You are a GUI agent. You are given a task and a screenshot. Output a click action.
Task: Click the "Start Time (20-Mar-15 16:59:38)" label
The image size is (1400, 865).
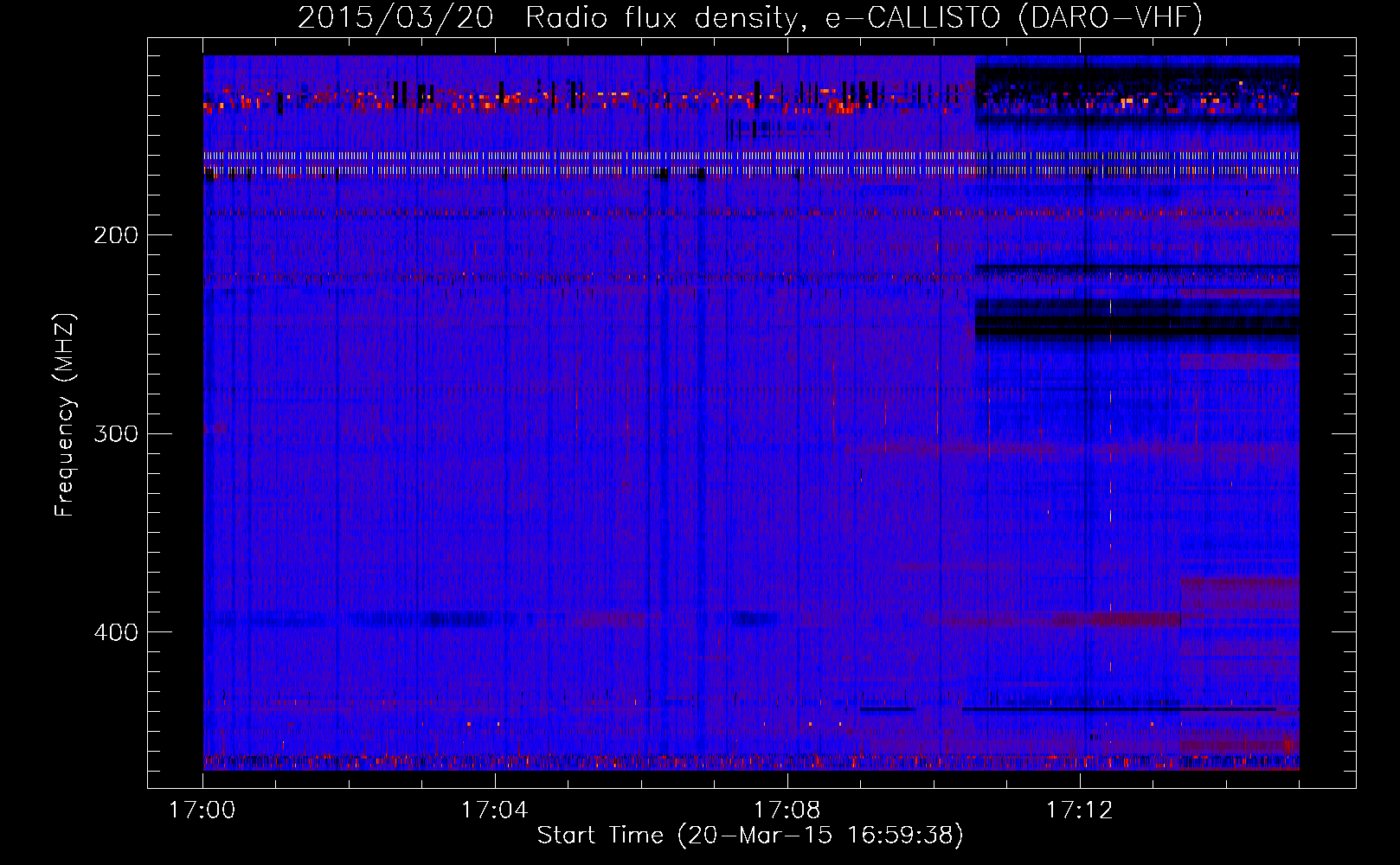(750, 835)
